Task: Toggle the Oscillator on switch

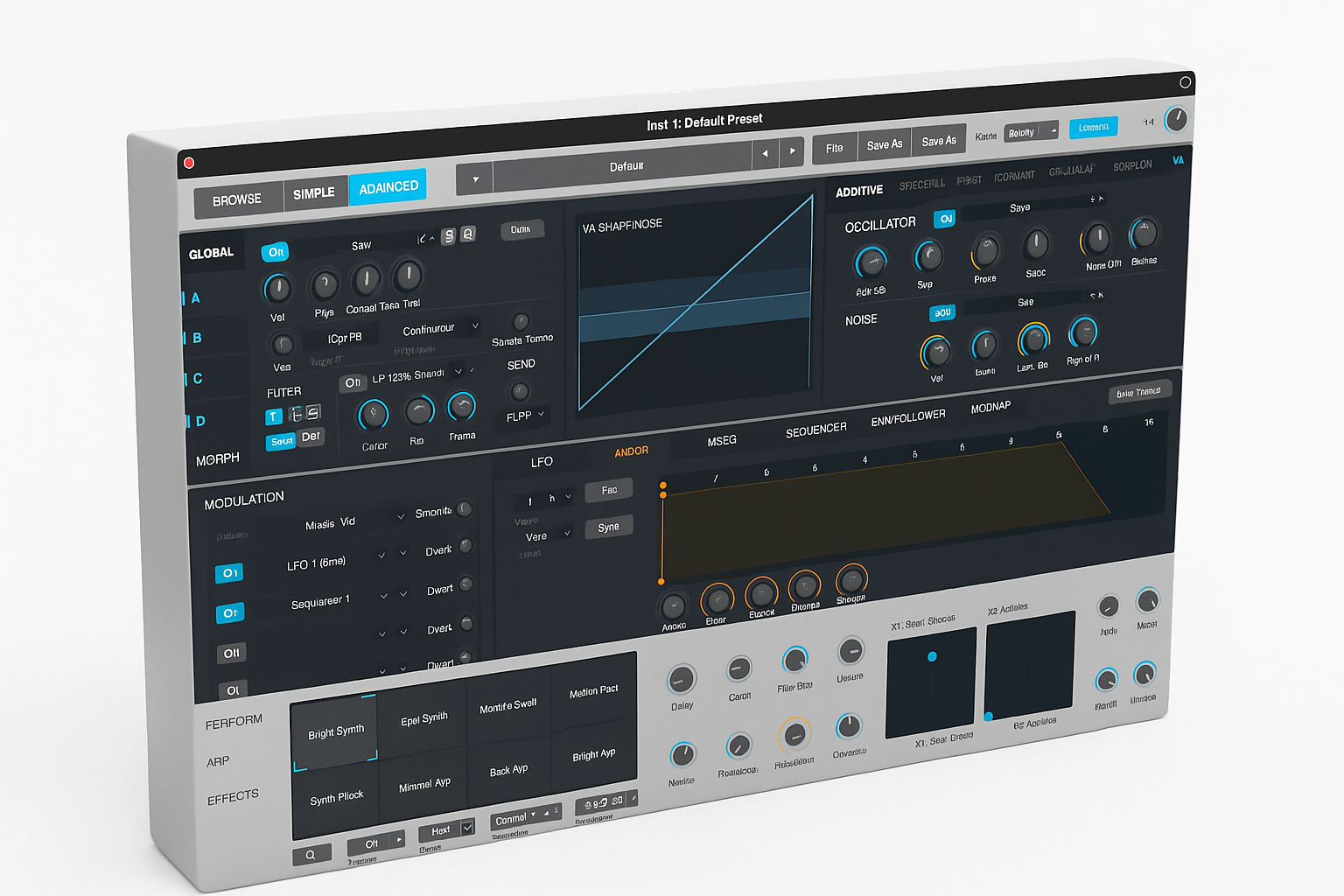Action: pos(945,220)
